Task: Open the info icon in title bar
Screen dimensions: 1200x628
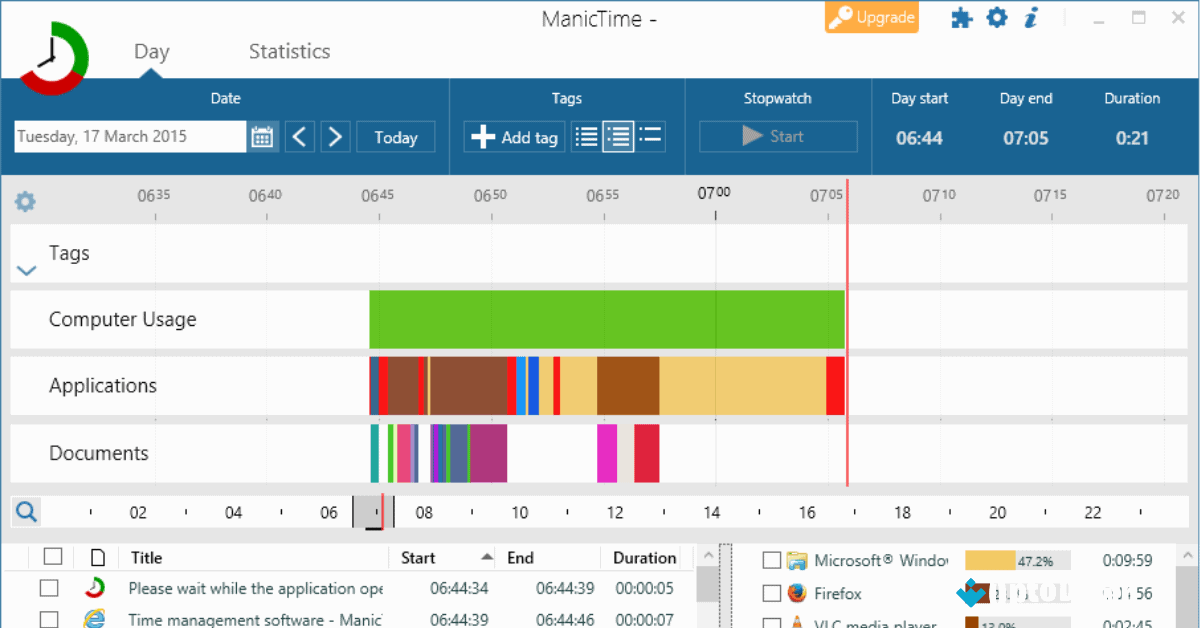Action: 1032,18
